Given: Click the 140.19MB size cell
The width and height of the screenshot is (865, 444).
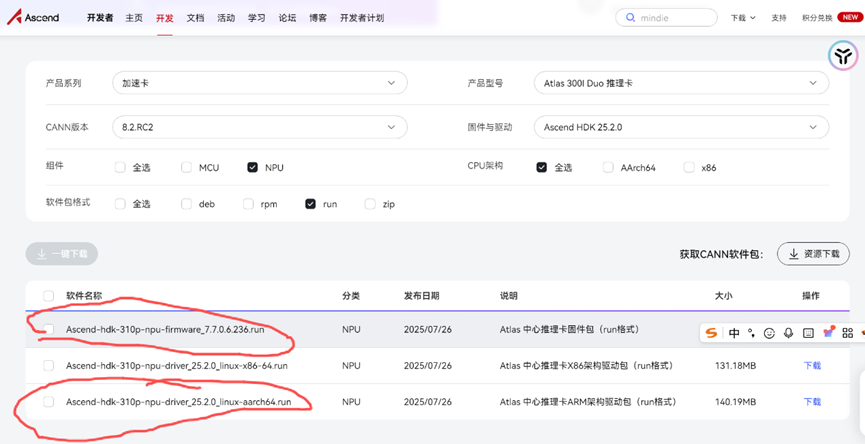Looking at the screenshot, I should pos(735,402).
